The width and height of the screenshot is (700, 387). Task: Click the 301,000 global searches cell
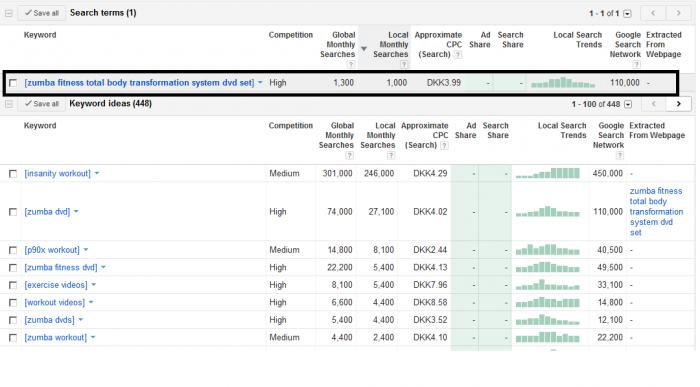338,173
